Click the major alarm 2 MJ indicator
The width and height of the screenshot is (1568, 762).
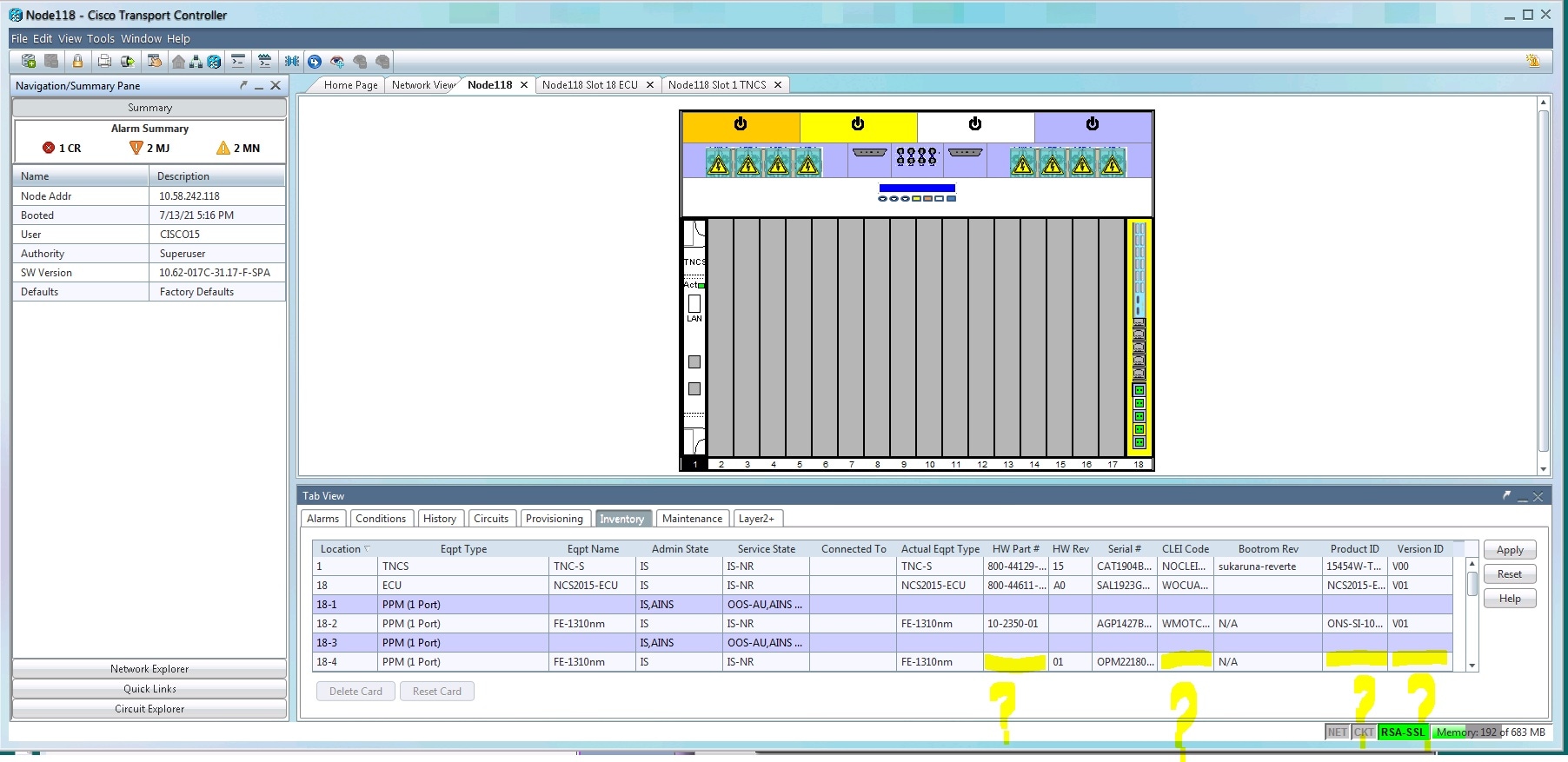pyautogui.click(x=149, y=148)
